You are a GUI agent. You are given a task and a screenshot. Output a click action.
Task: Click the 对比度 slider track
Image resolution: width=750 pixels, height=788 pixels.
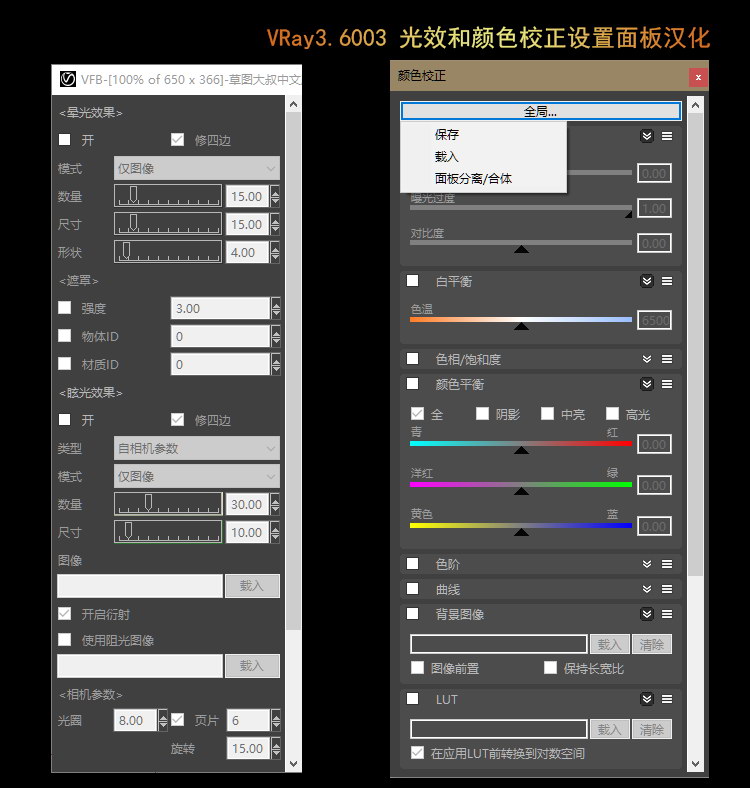[x=521, y=243]
